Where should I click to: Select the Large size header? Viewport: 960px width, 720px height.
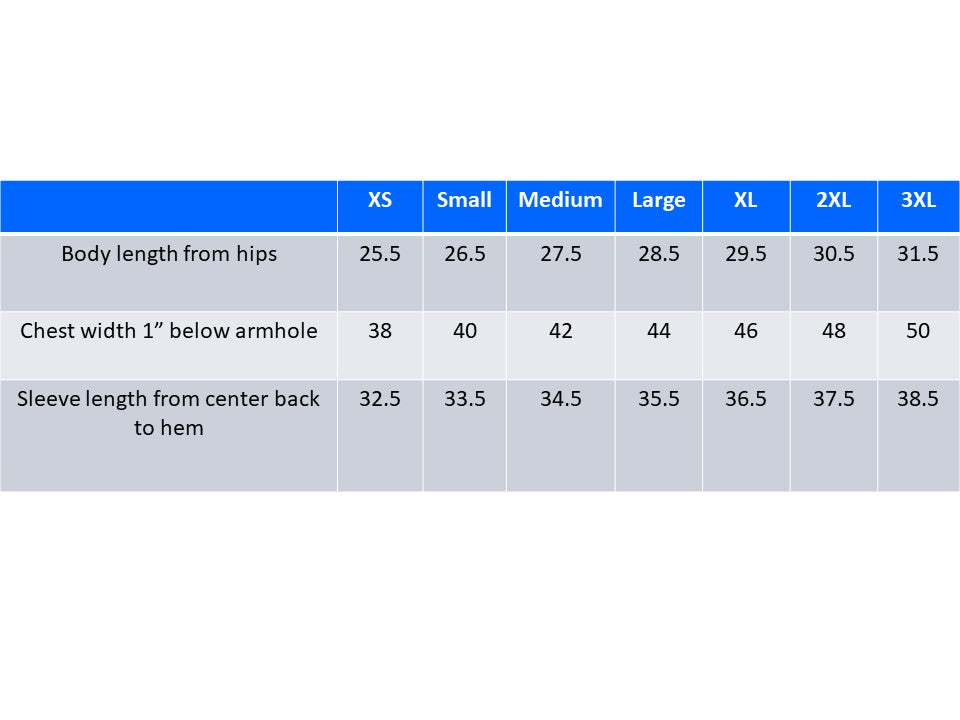coord(658,200)
